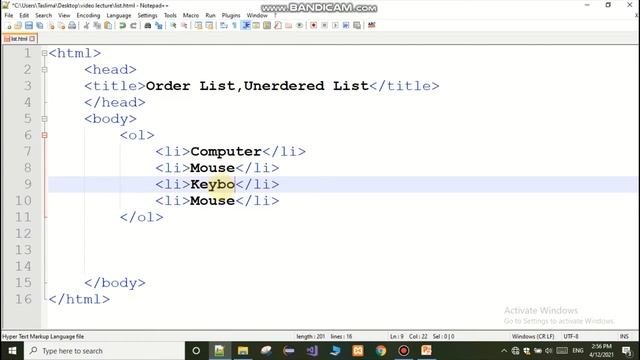
Task: Open the View menu
Action: tap(64, 16)
